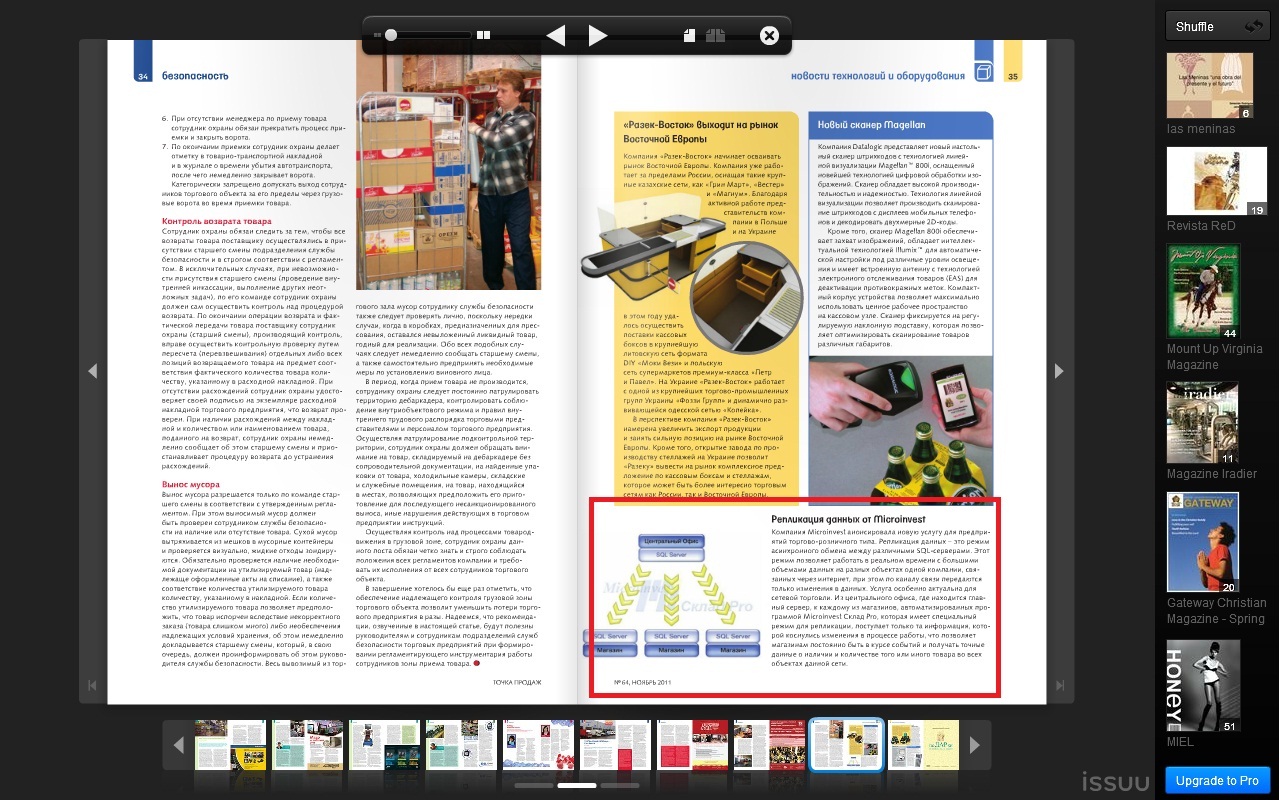The width and height of the screenshot is (1280, 800).
Task: Click the Shuffle button
Action: coord(1217,26)
